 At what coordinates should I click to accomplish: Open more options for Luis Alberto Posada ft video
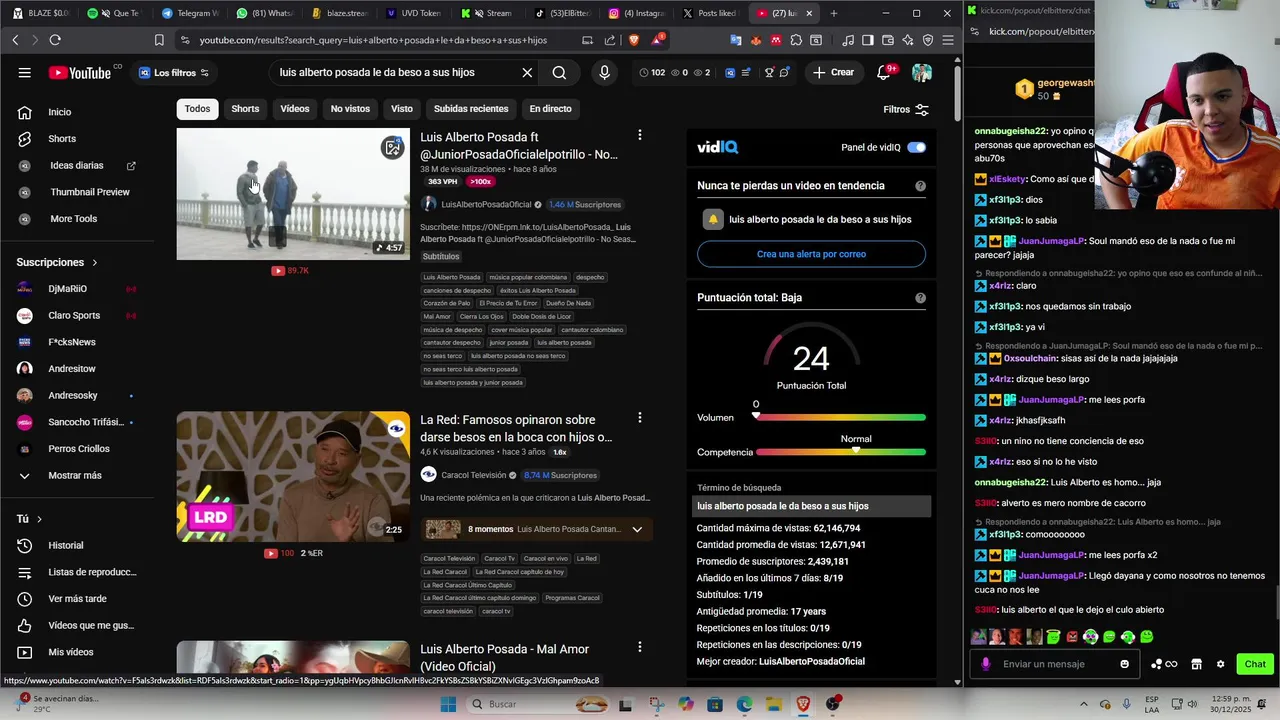[x=640, y=135]
